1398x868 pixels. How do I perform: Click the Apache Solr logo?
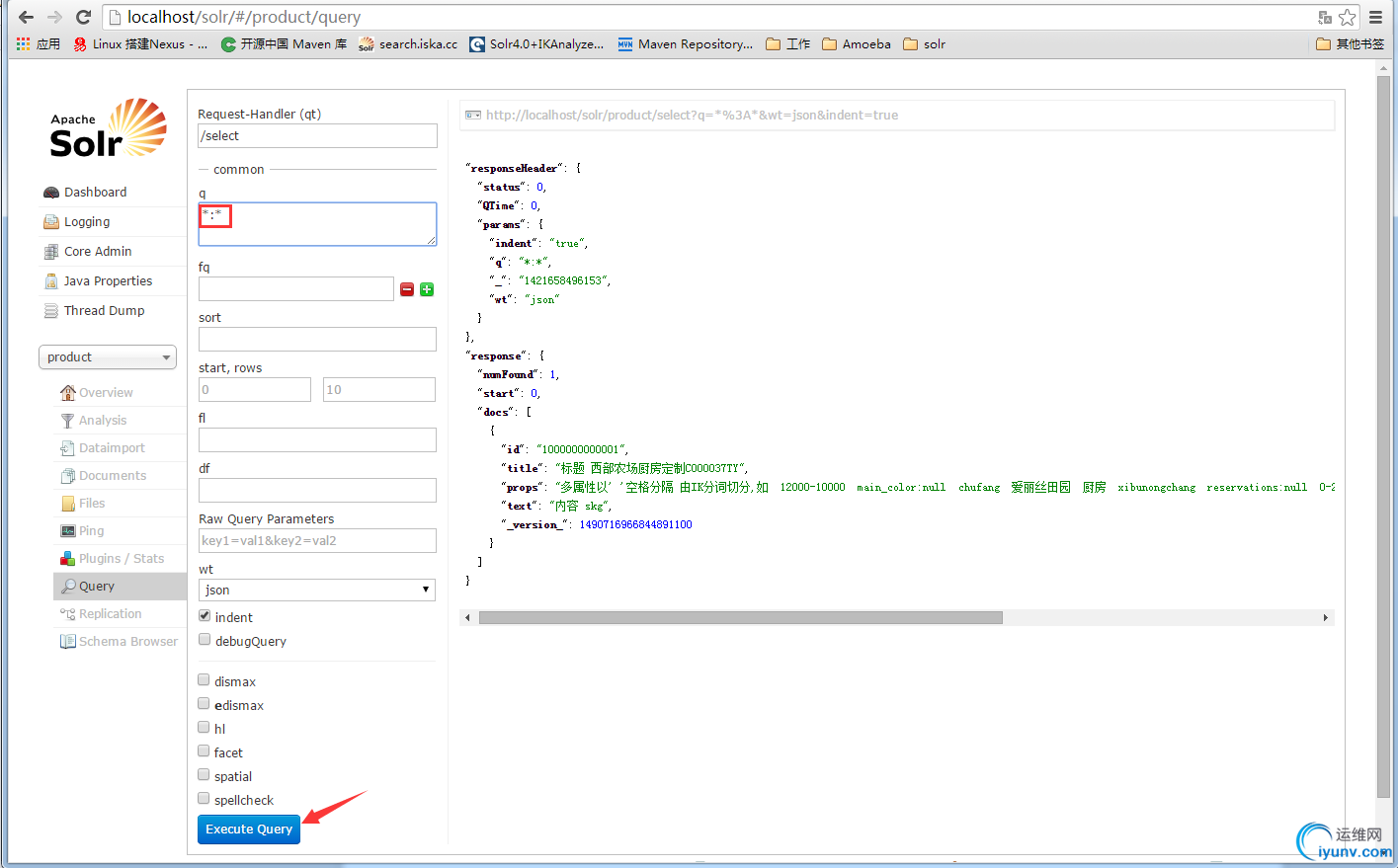click(x=108, y=127)
